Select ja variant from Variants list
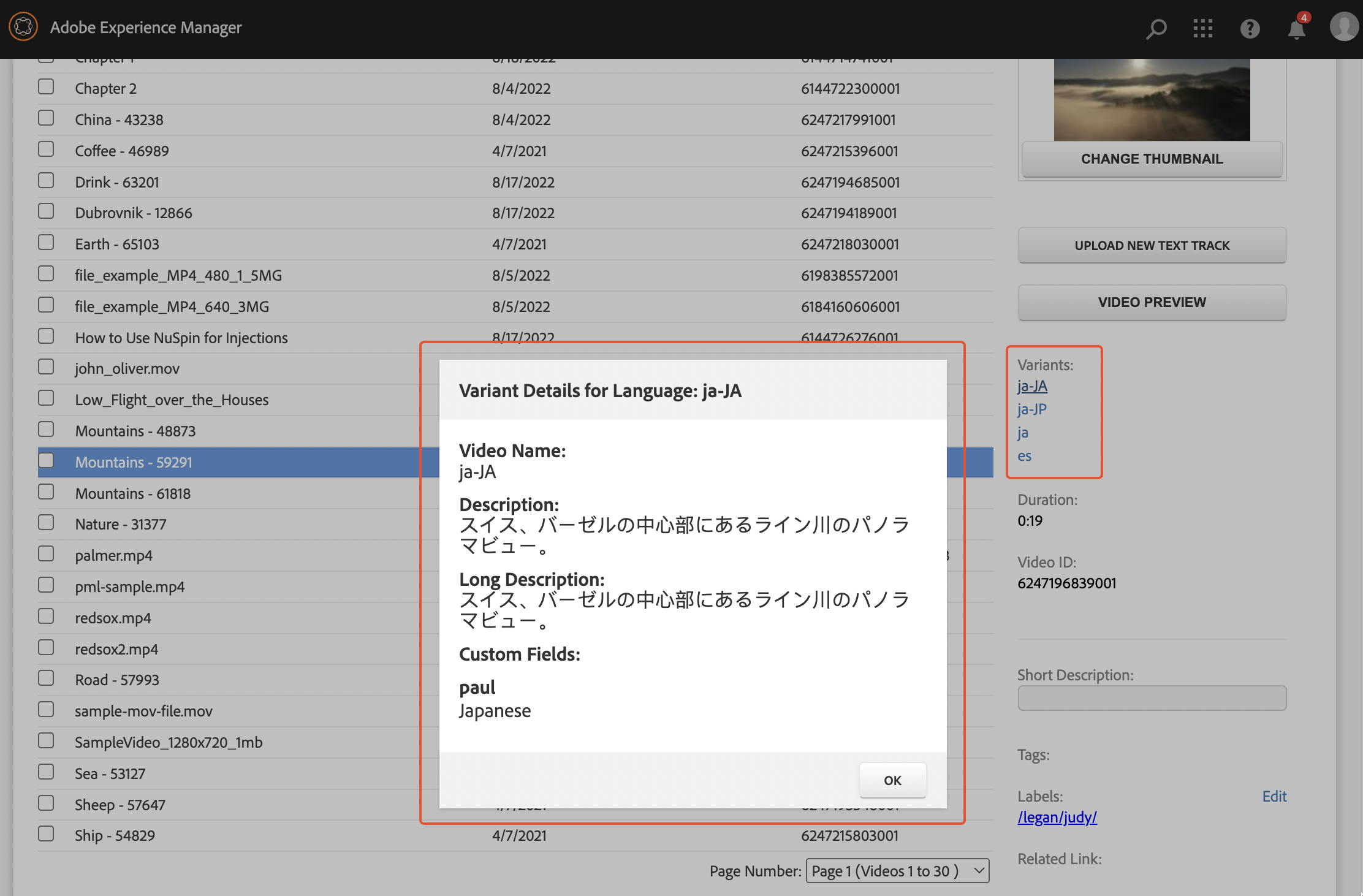The image size is (1363, 896). pos(1024,431)
